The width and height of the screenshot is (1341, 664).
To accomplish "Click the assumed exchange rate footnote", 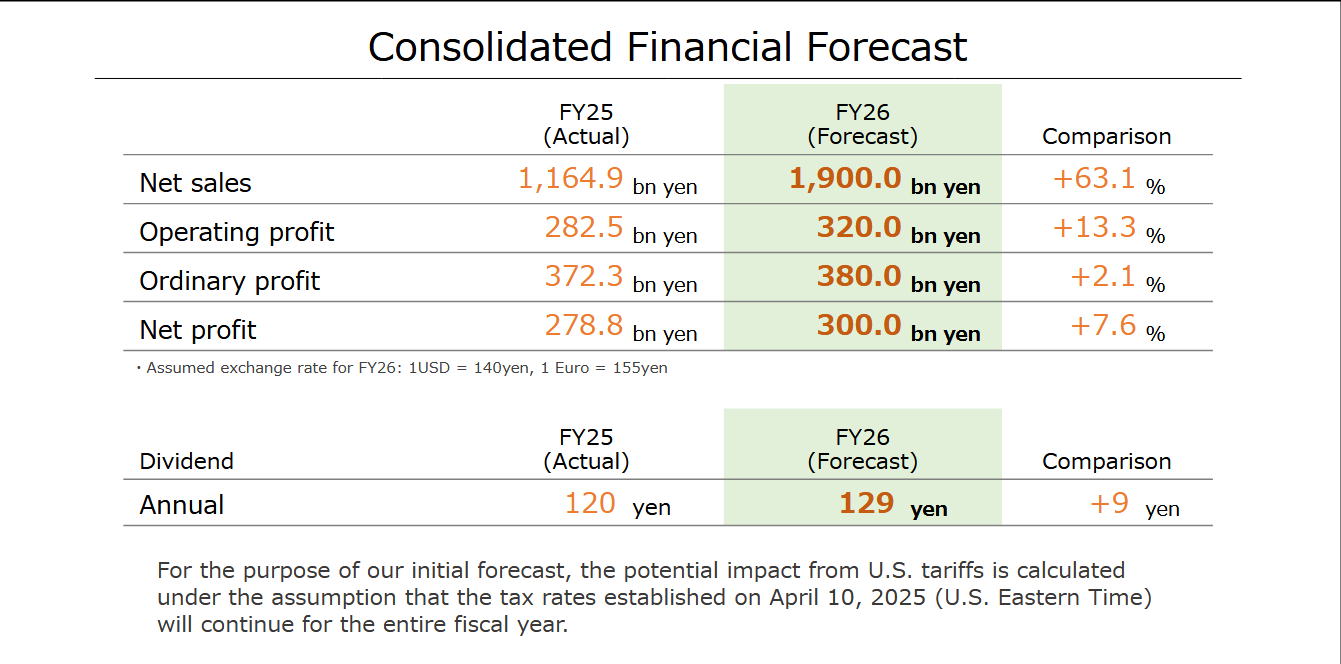I will pos(402,368).
